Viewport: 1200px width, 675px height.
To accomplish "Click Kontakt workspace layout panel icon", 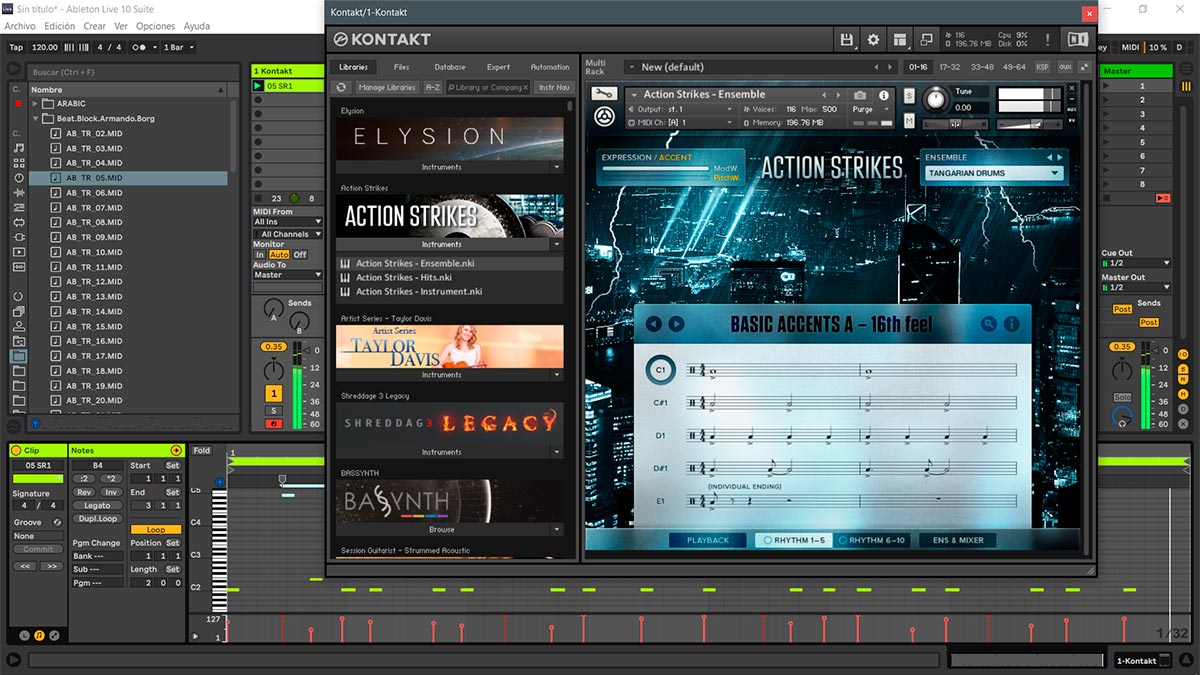I will tap(900, 39).
